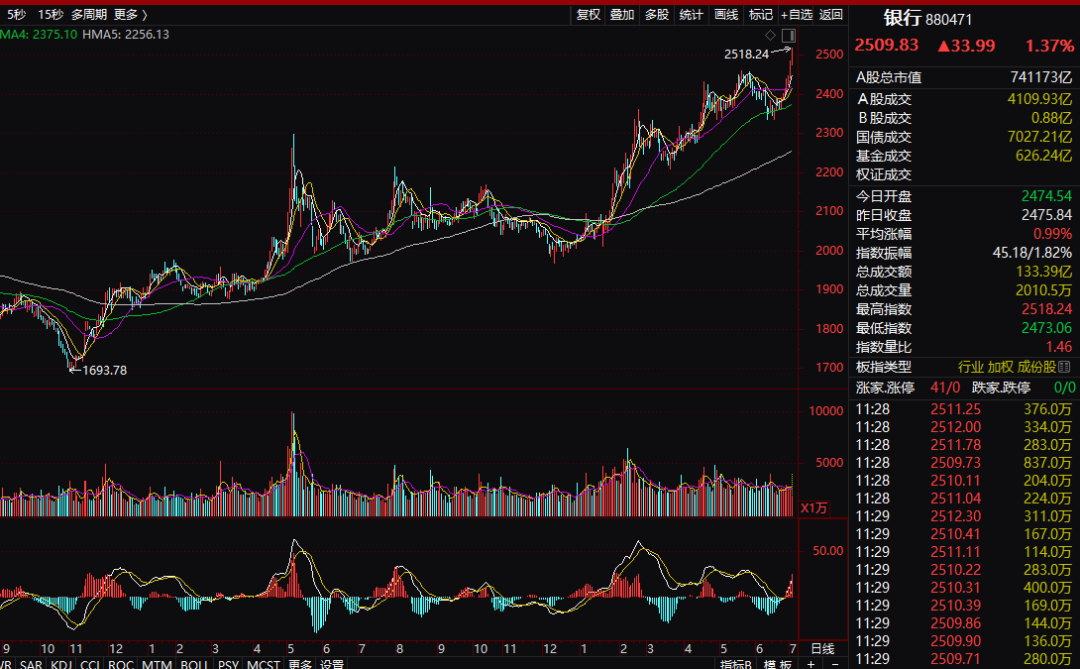Click the diamond marker icon above the chart

(x=770, y=34)
